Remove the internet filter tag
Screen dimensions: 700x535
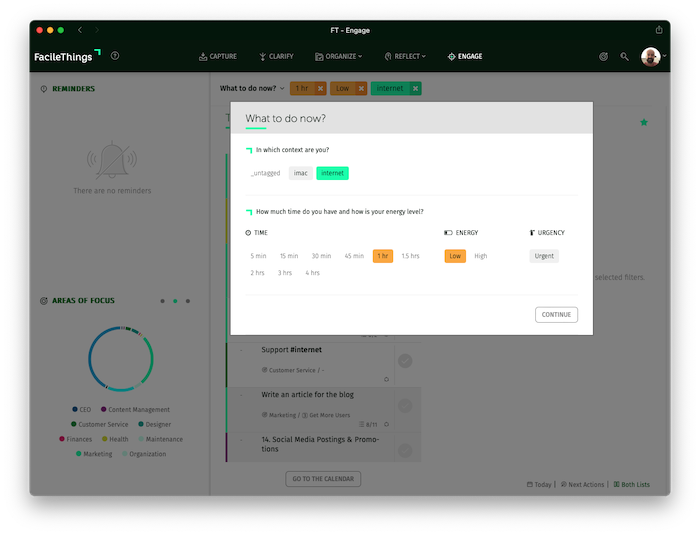[415, 88]
